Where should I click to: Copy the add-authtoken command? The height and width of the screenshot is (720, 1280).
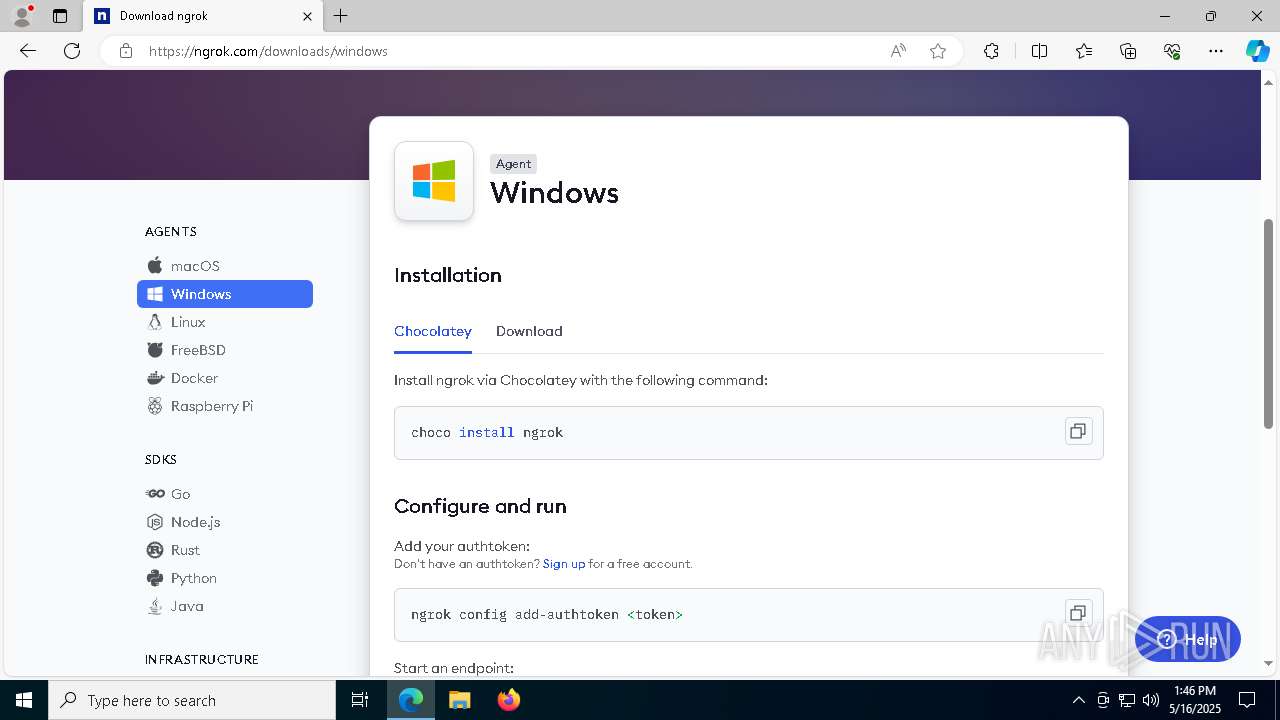coord(1078,614)
